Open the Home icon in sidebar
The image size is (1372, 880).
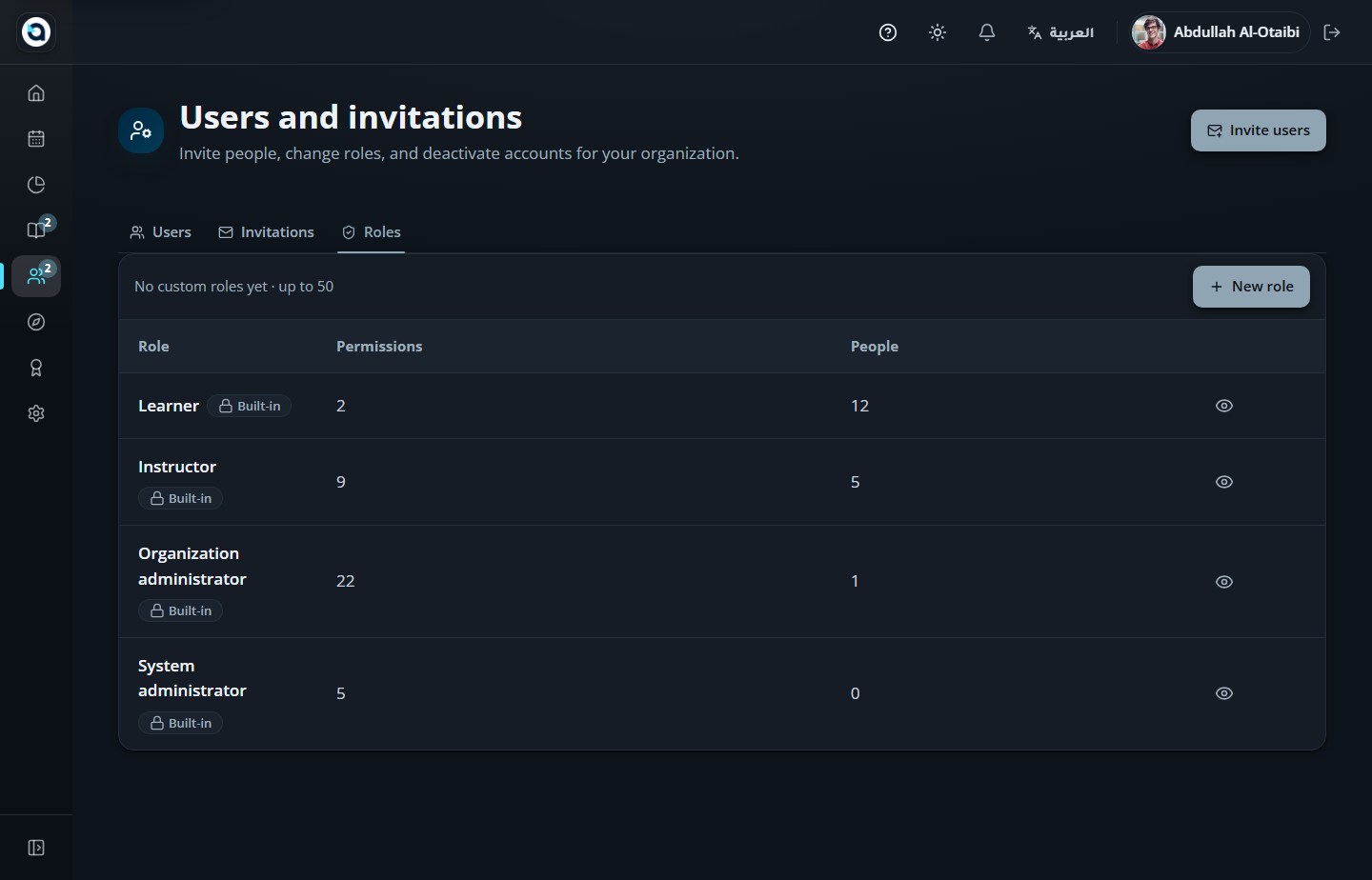[x=36, y=93]
